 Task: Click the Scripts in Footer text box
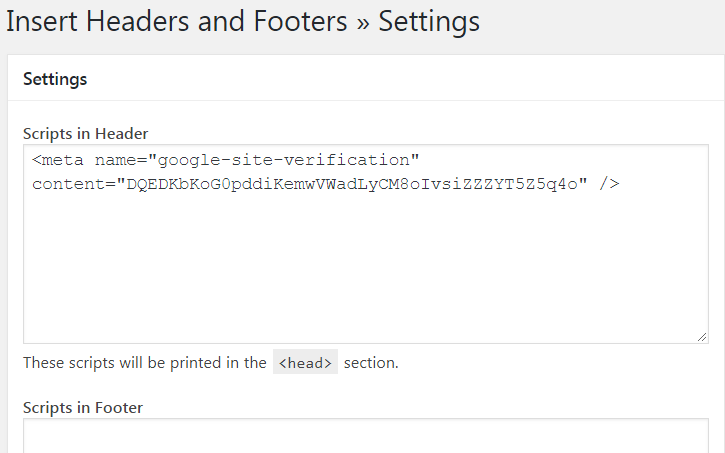coord(365,436)
